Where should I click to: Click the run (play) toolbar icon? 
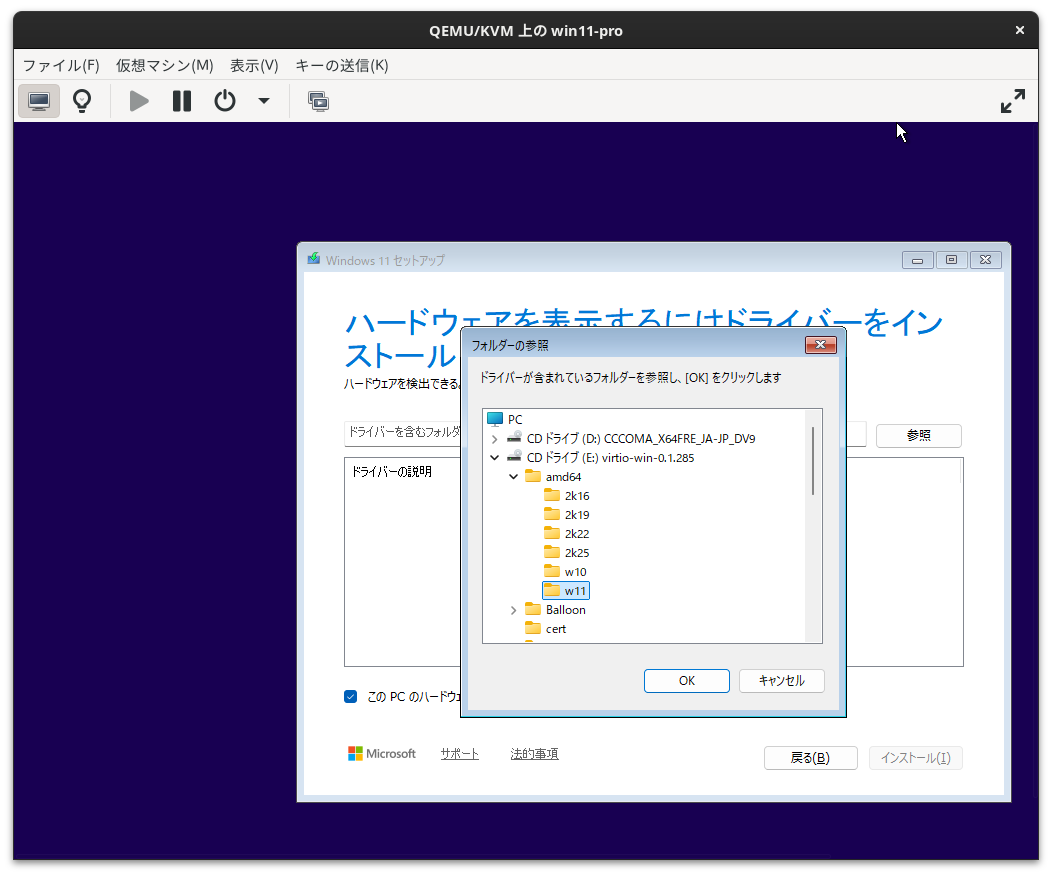coord(138,101)
